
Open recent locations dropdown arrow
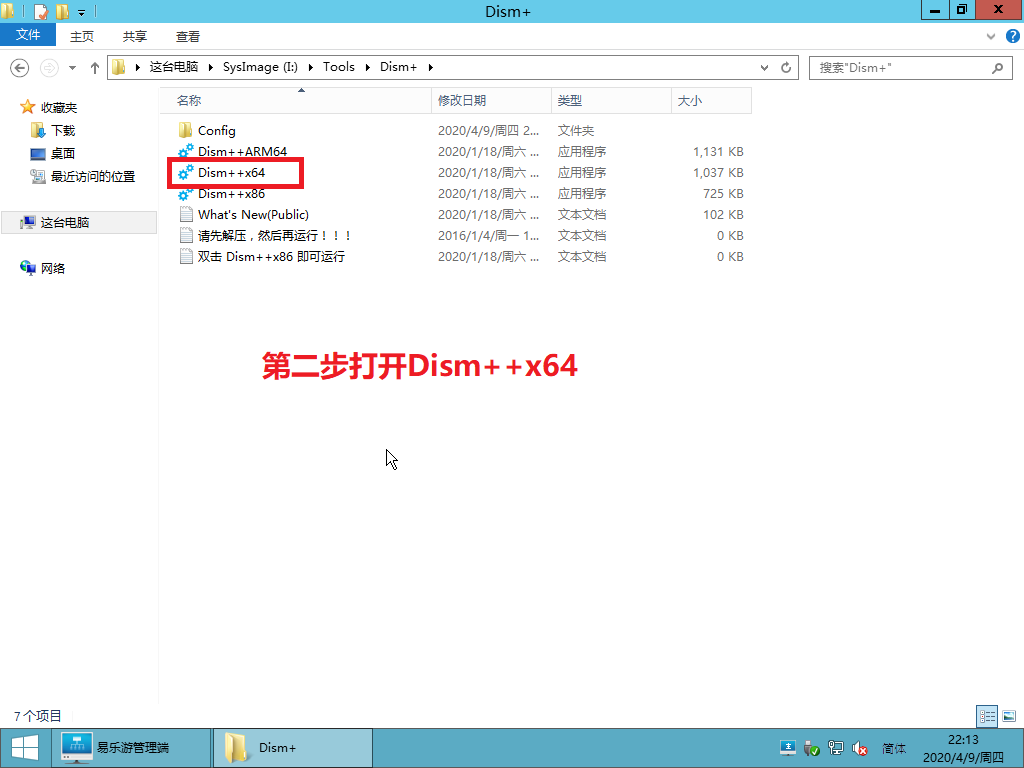coord(72,67)
